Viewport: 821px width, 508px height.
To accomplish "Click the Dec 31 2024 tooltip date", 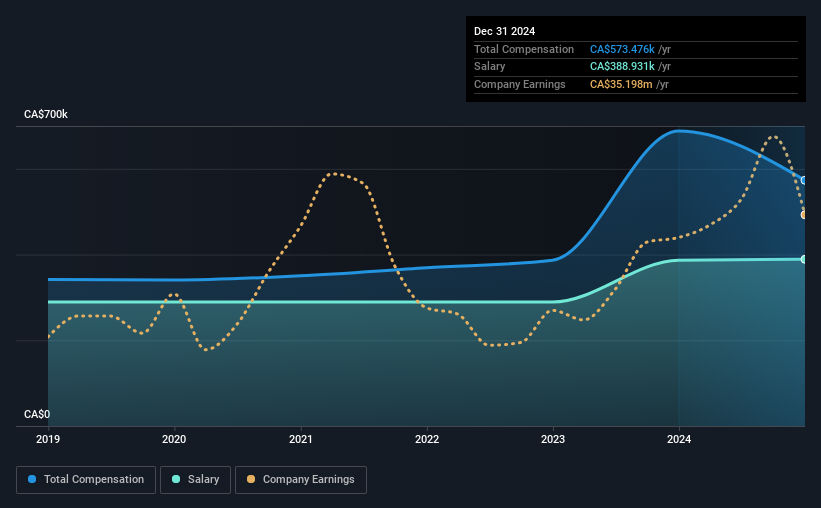I will click(x=504, y=31).
